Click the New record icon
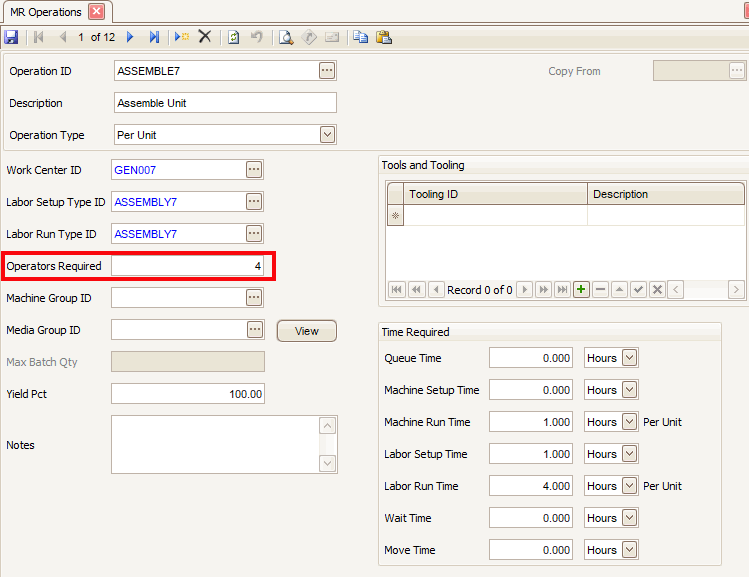 tap(182, 37)
